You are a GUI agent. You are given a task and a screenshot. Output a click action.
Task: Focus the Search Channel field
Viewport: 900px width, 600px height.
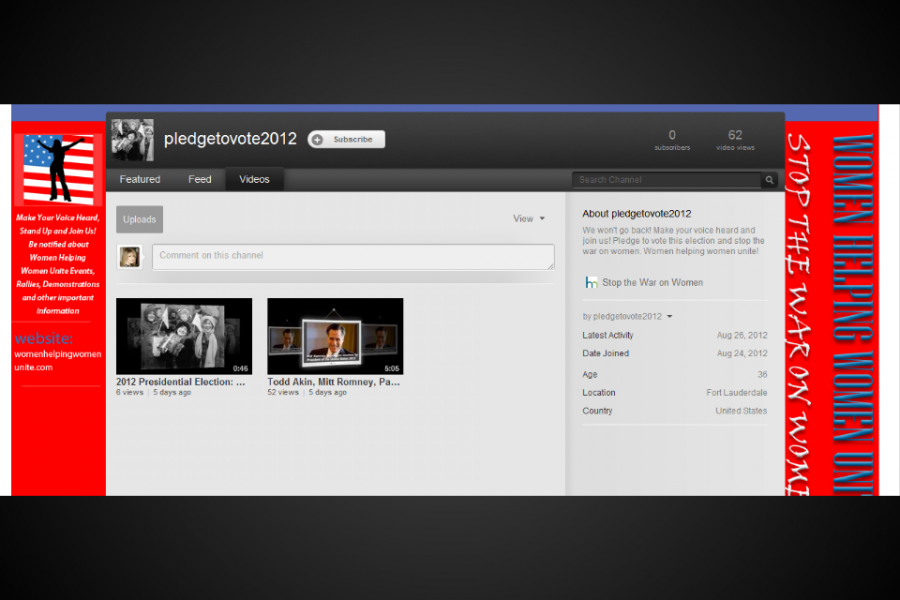click(667, 180)
